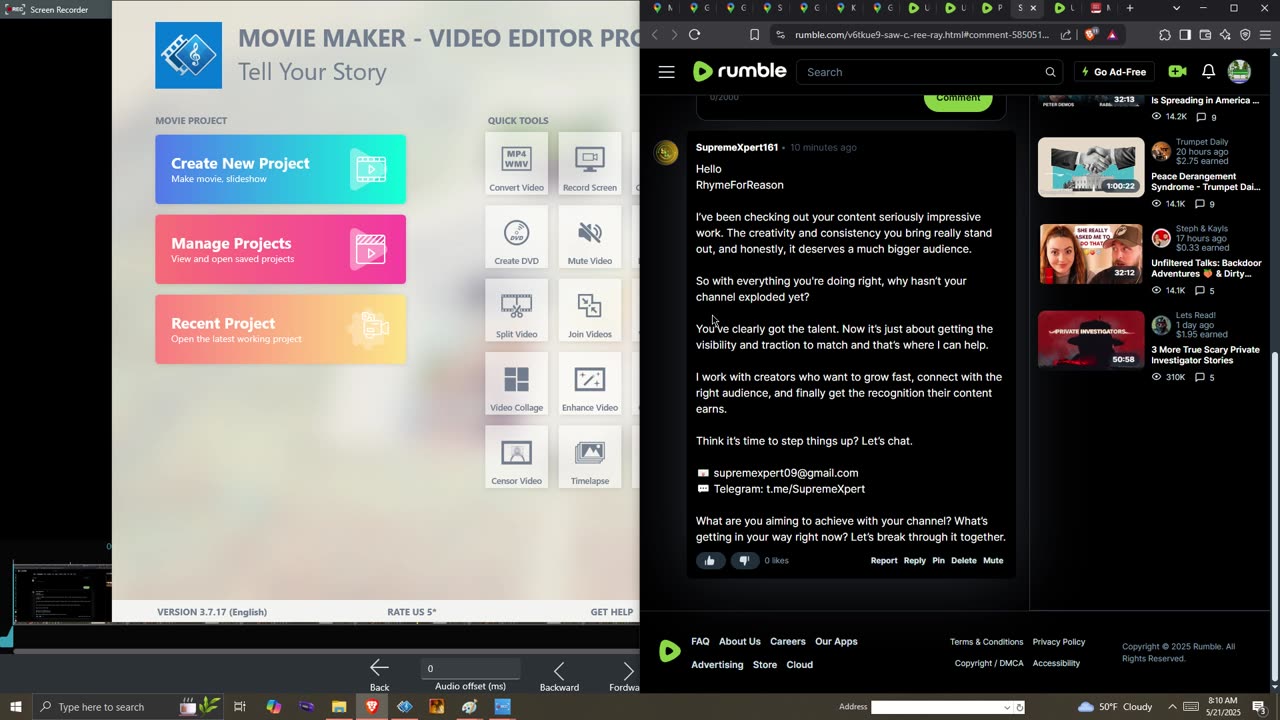Screen dimensions: 1280x720
Task: Open the Careers footer link
Action: [x=788, y=642]
